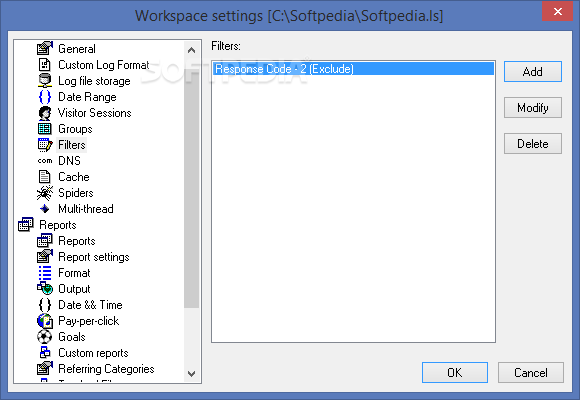Image resolution: width=580 pixels, height=400 pixels.
Task: Open the Spiders settings
Action: [76, 193]
